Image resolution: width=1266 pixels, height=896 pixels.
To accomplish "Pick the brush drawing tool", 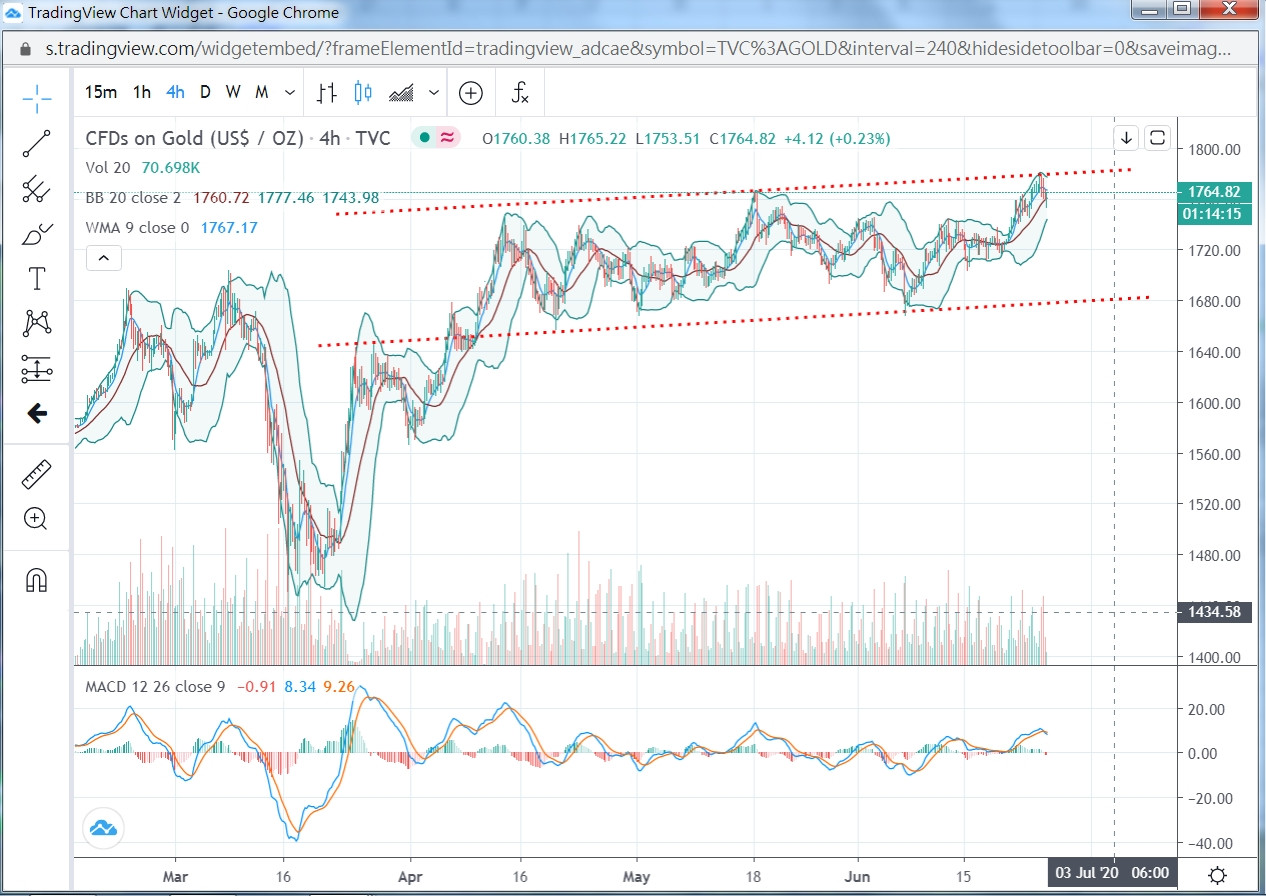I will point(37,235).
